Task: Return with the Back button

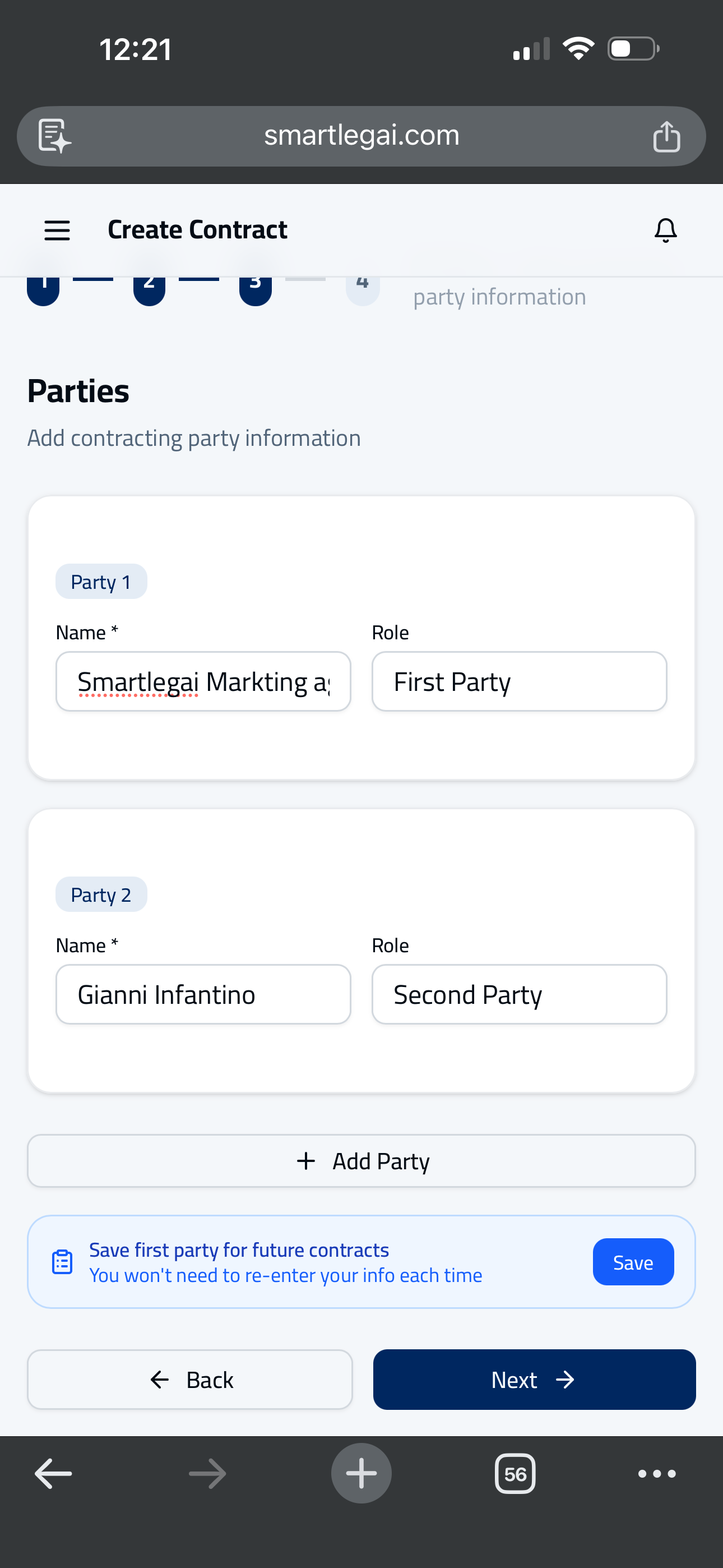Action: tap(190, 1380)
